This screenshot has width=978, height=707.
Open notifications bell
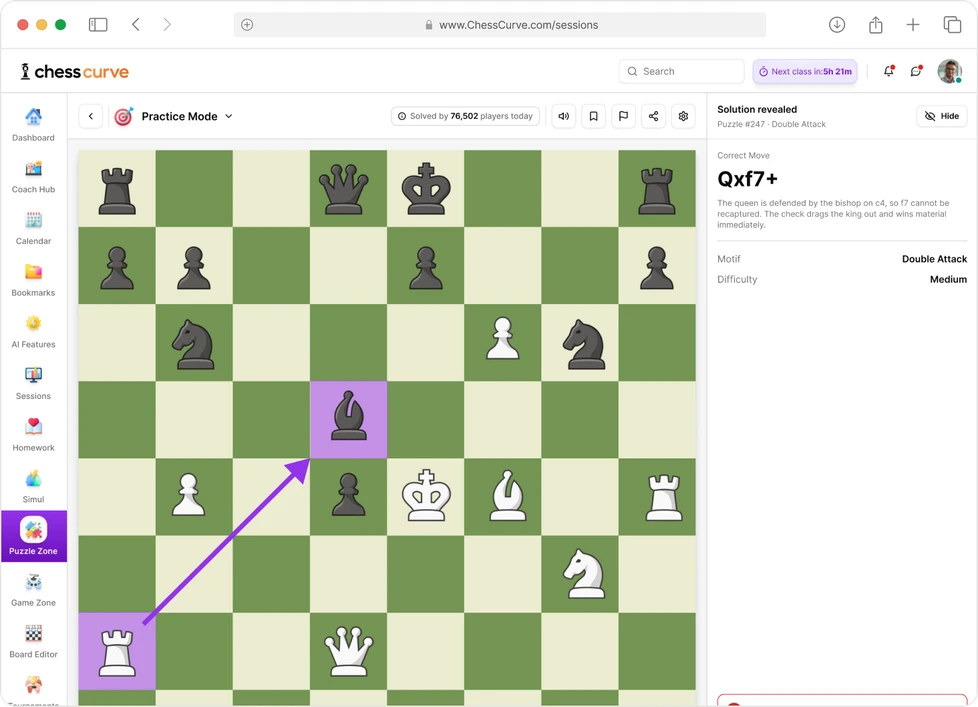pos(889,71)
